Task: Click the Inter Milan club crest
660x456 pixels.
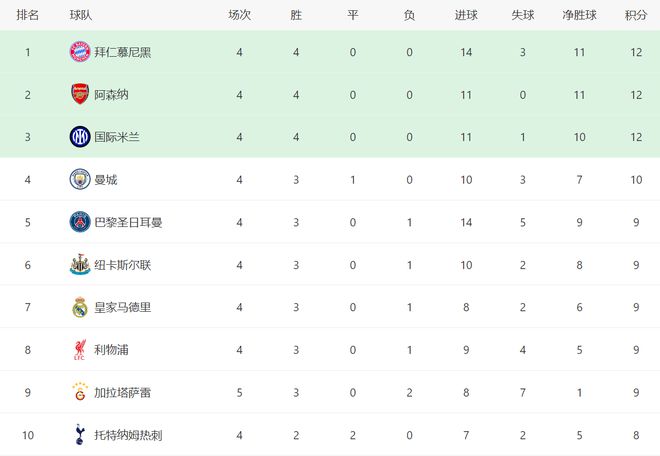Action: (80, 136)
